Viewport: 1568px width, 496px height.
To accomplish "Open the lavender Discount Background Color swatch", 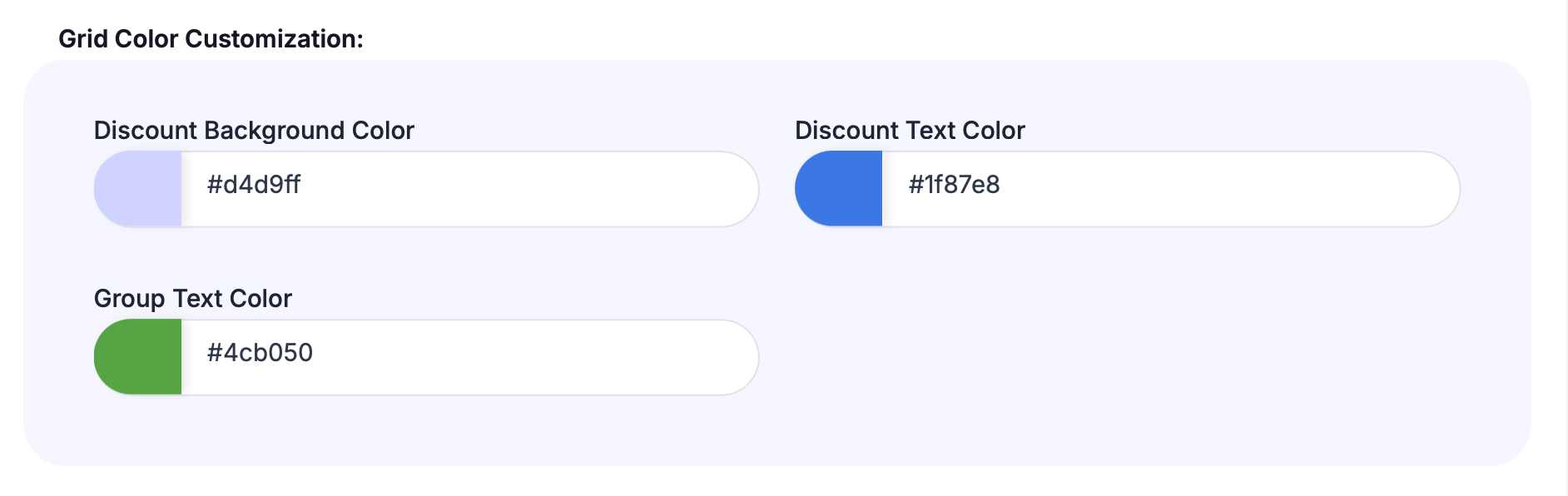I will [138, 189].
